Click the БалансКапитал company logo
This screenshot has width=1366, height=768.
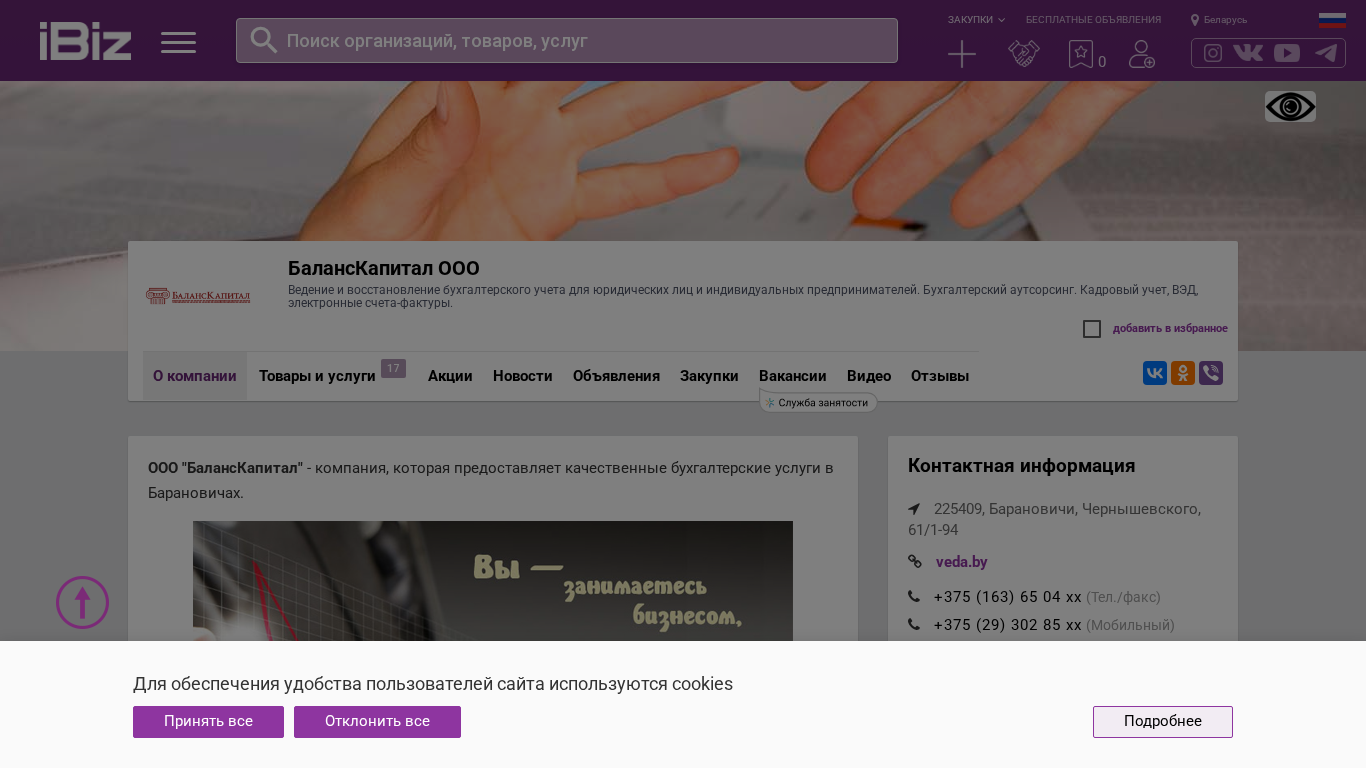198,296
